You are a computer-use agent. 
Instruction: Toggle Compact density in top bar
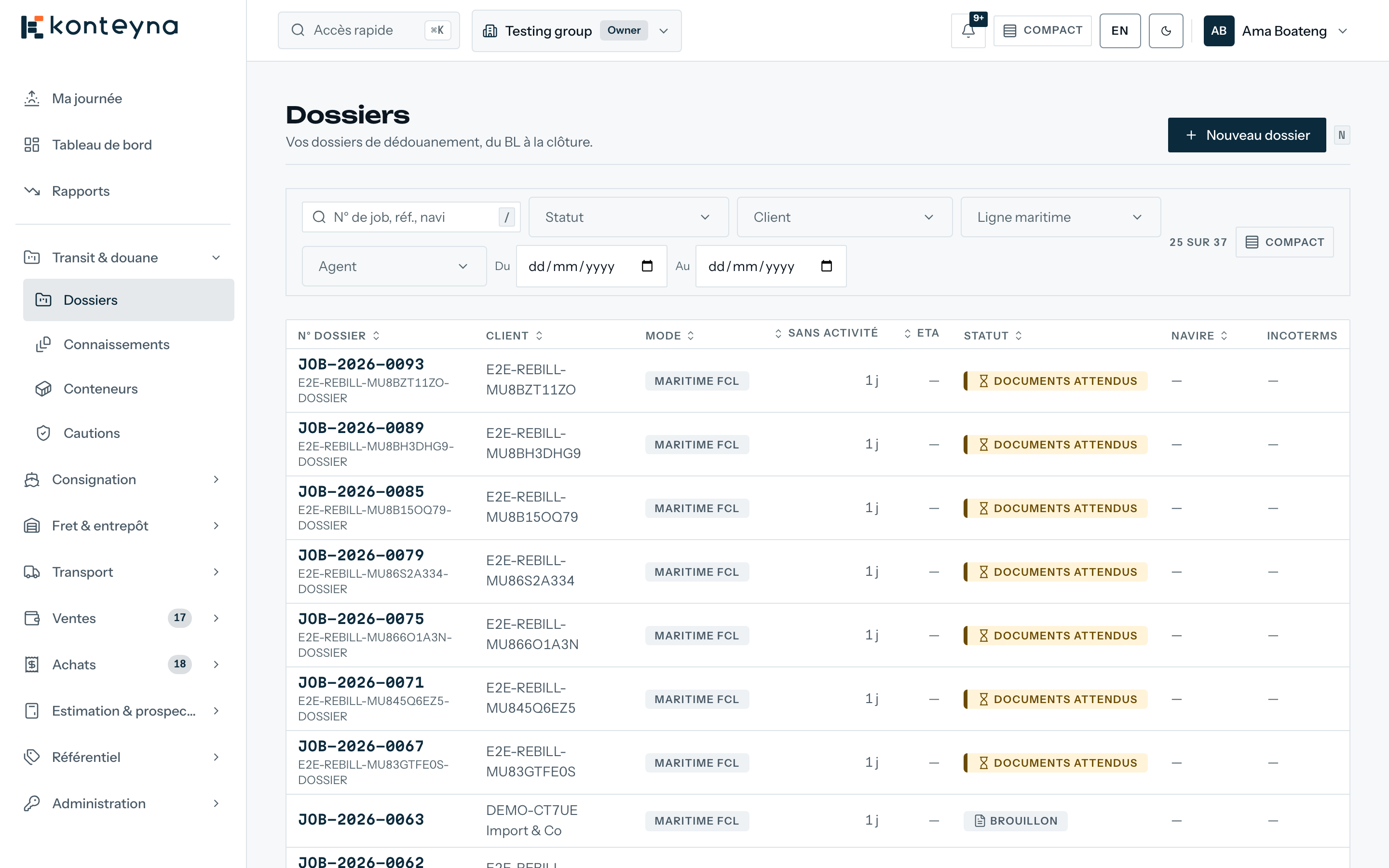pos(1042,30)
